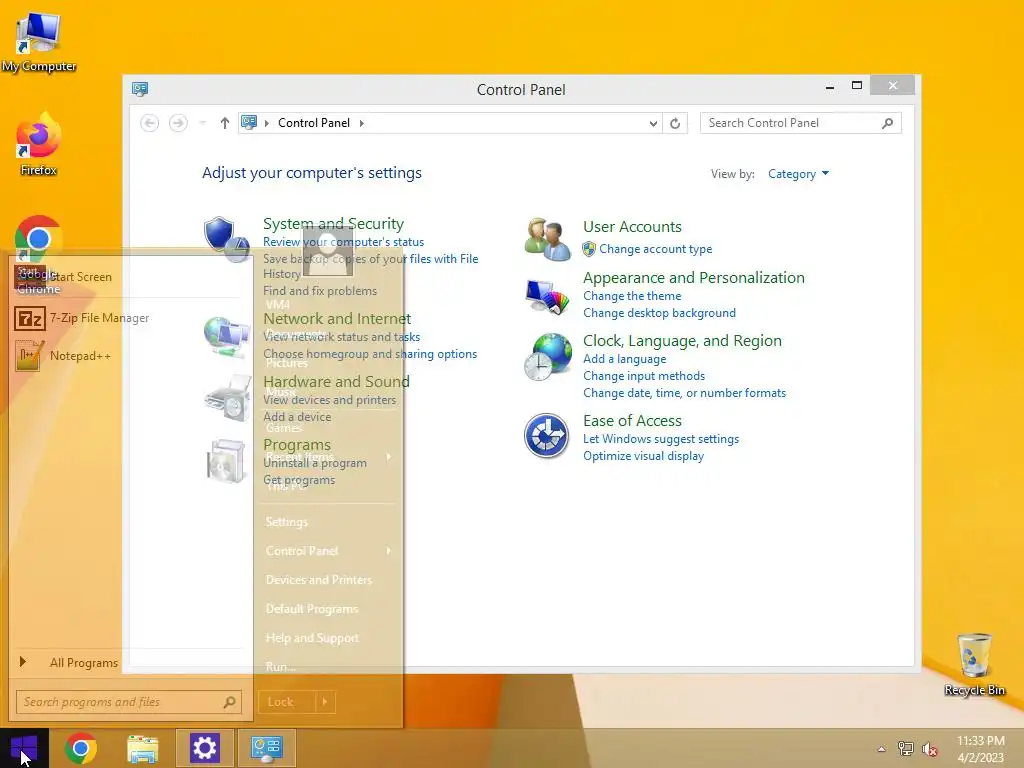Open Help and Support from Start menu
This screenshot has width=1024, height=768.
(x=312, y=637)
